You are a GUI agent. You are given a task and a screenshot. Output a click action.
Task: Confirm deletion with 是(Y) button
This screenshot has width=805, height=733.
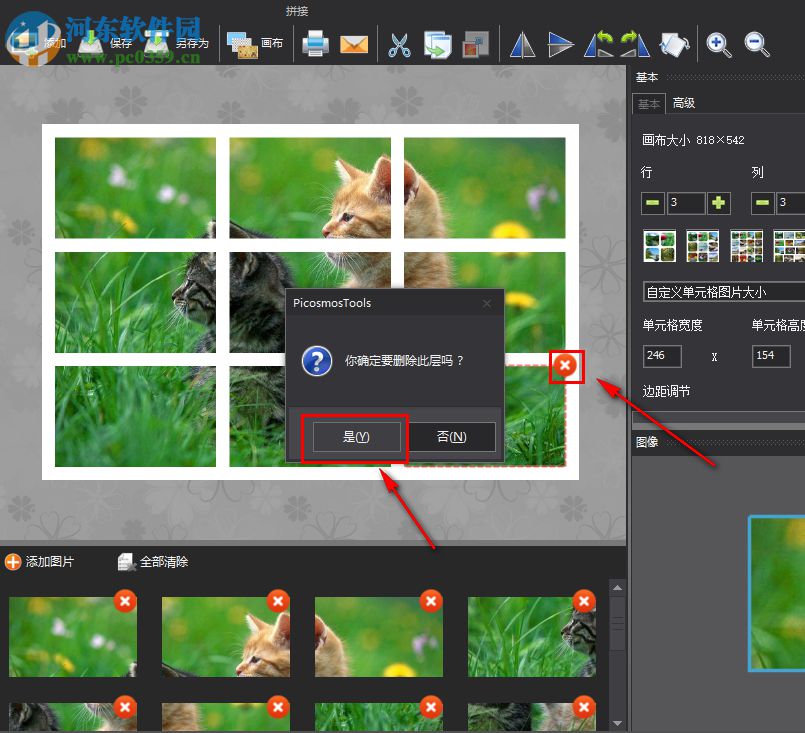click(356, 437)
